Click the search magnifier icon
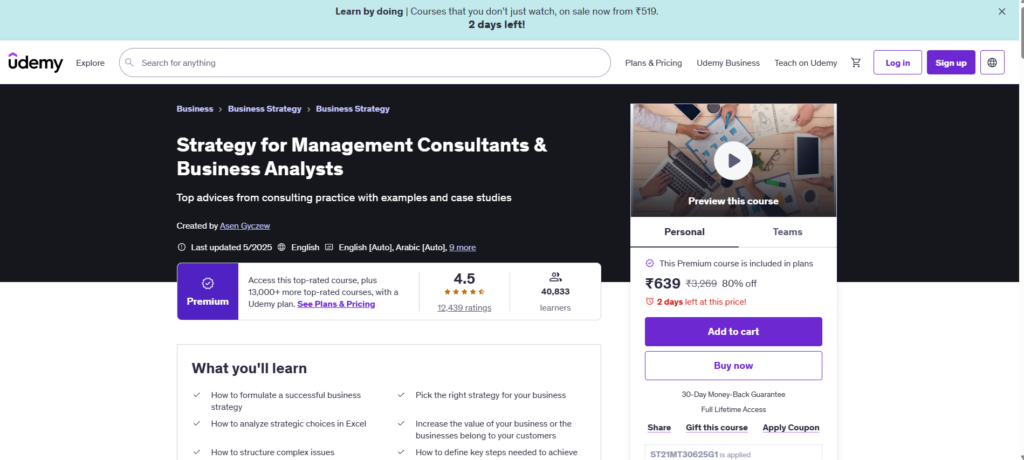1024x460 pixels. coord(129,63)
